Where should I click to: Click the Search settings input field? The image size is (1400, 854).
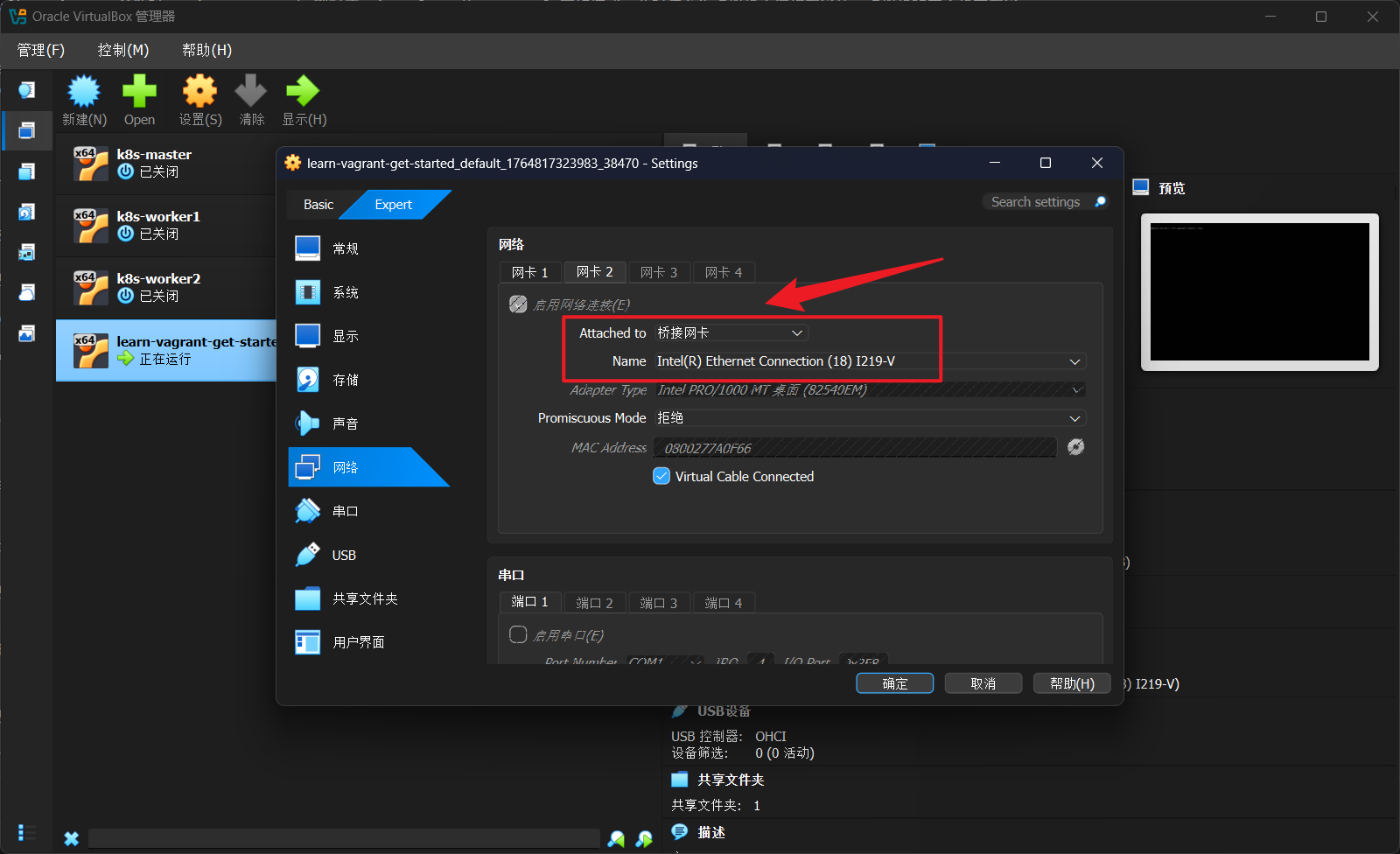pyautogui.click(x=1036, y=202)
